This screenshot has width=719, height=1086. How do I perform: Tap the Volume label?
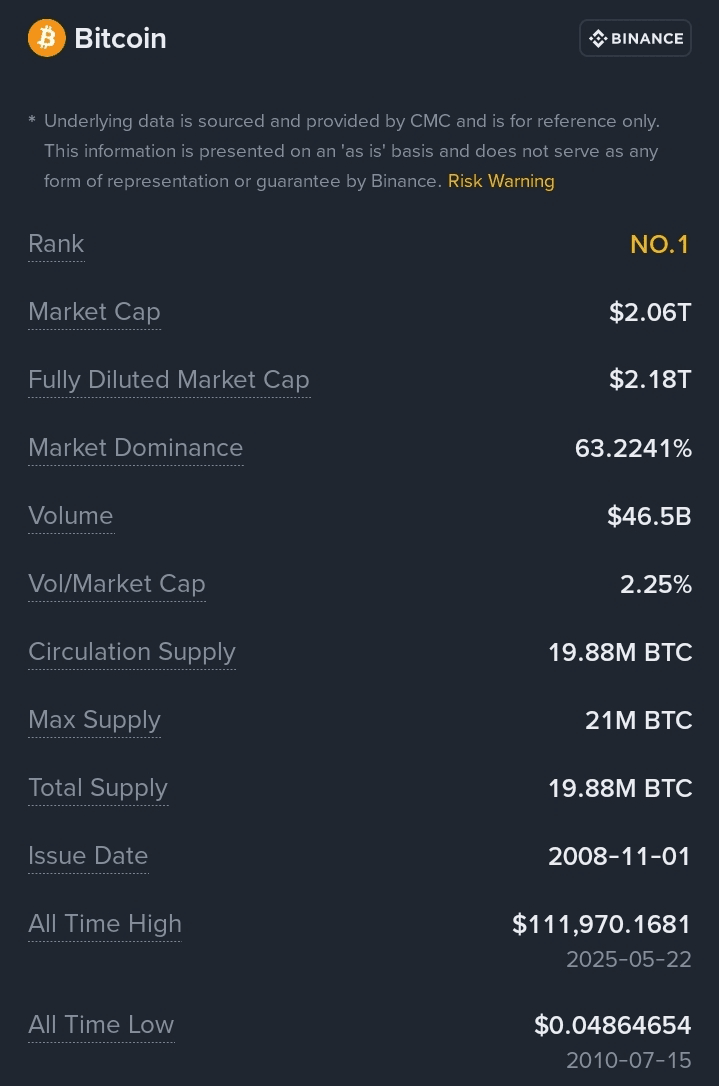tap(71, 516)
